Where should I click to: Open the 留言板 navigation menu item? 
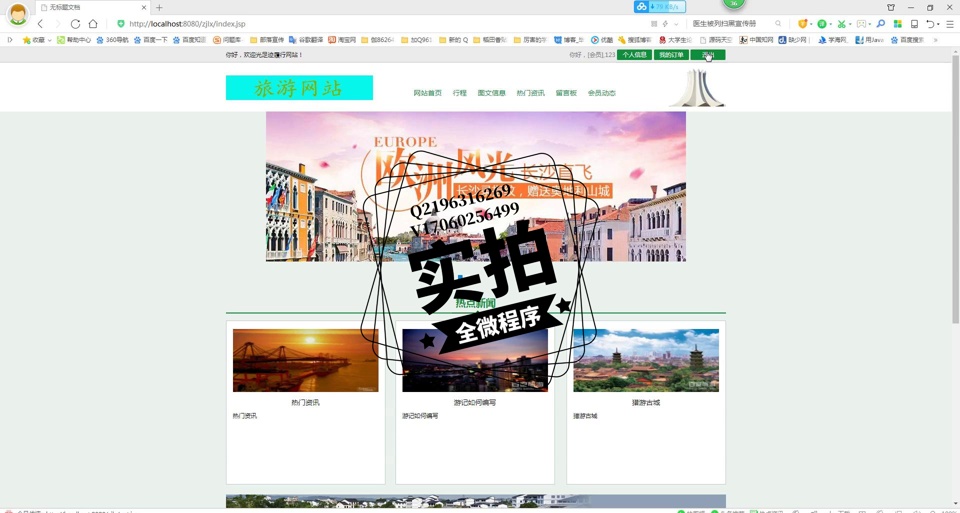[566, 93]
